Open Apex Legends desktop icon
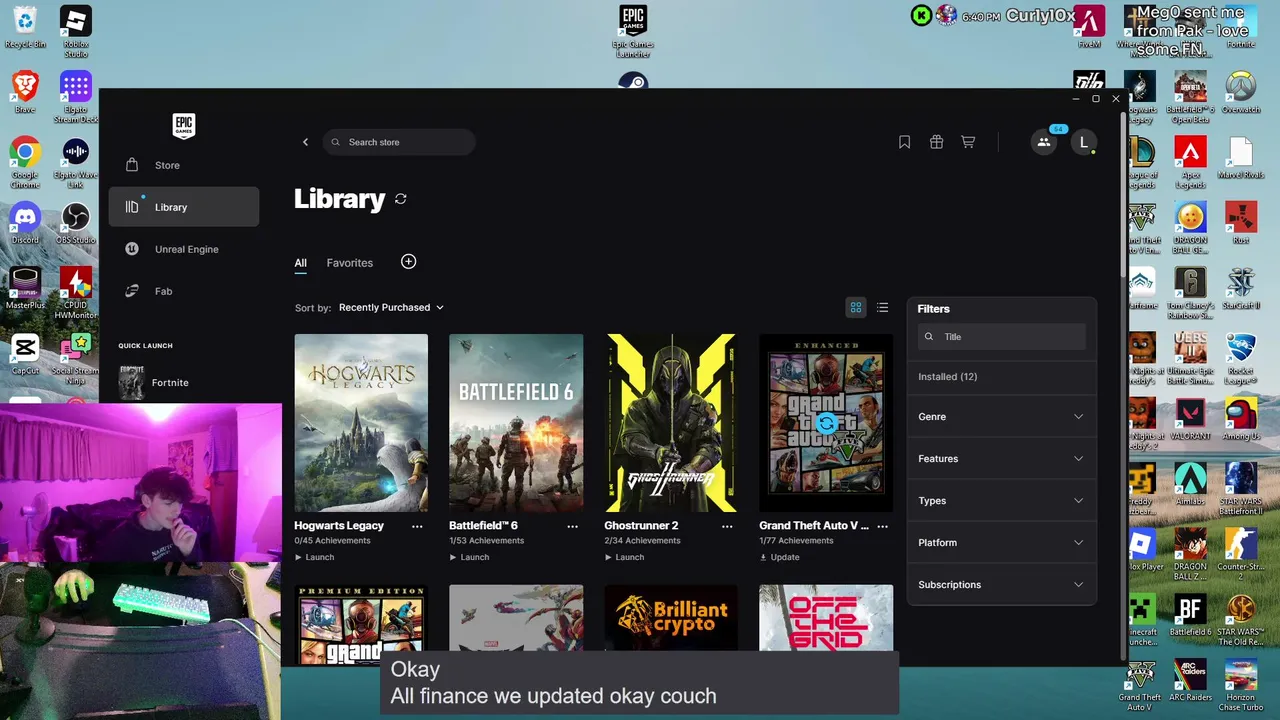 1190,162
